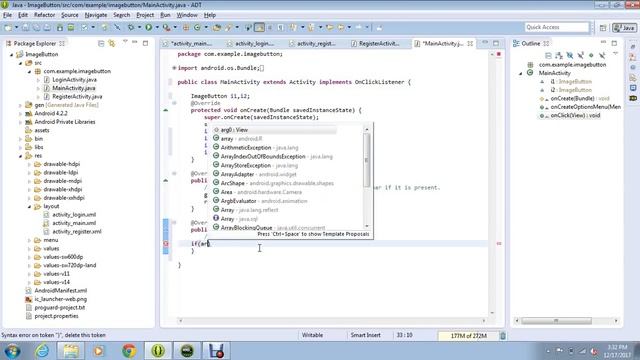Click the Debug bug icon in toolbar
The image size is (640, 360).
131,27
